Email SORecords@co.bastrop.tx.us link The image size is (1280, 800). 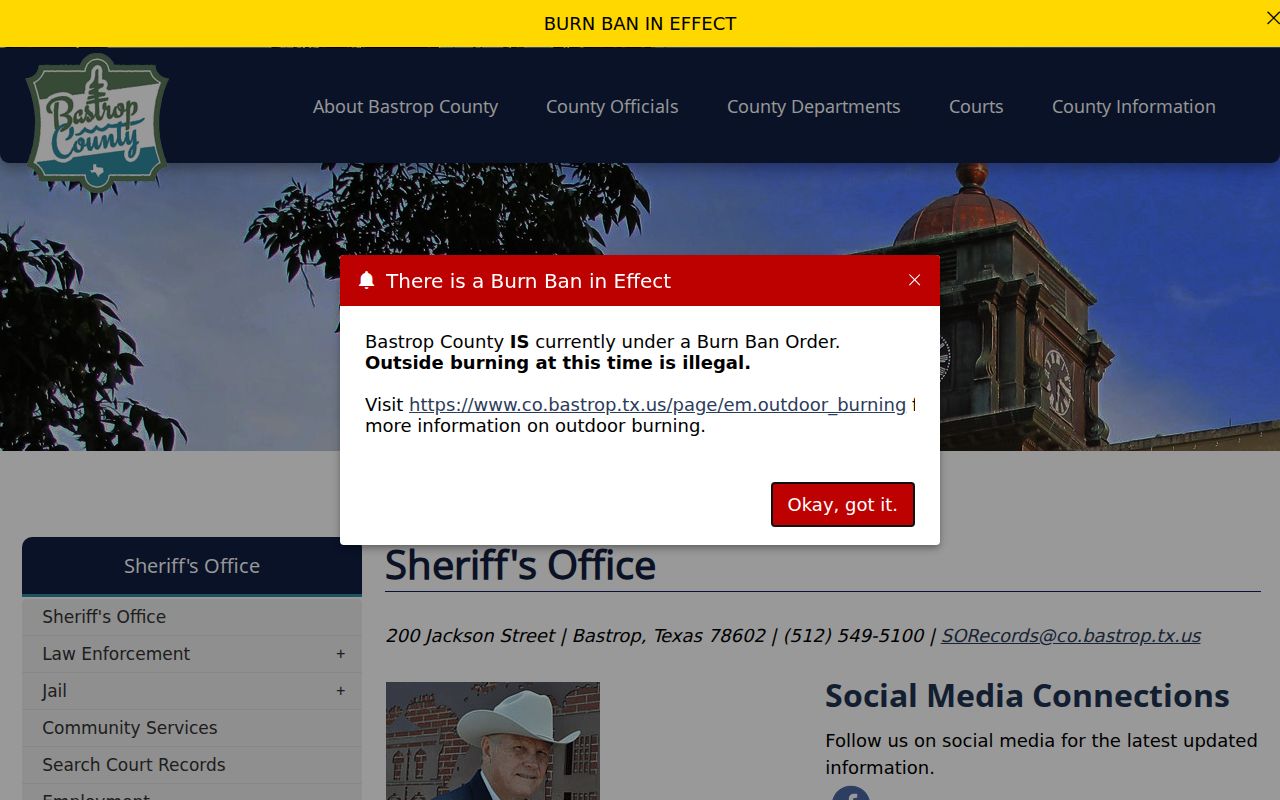tap(1071, 636)
